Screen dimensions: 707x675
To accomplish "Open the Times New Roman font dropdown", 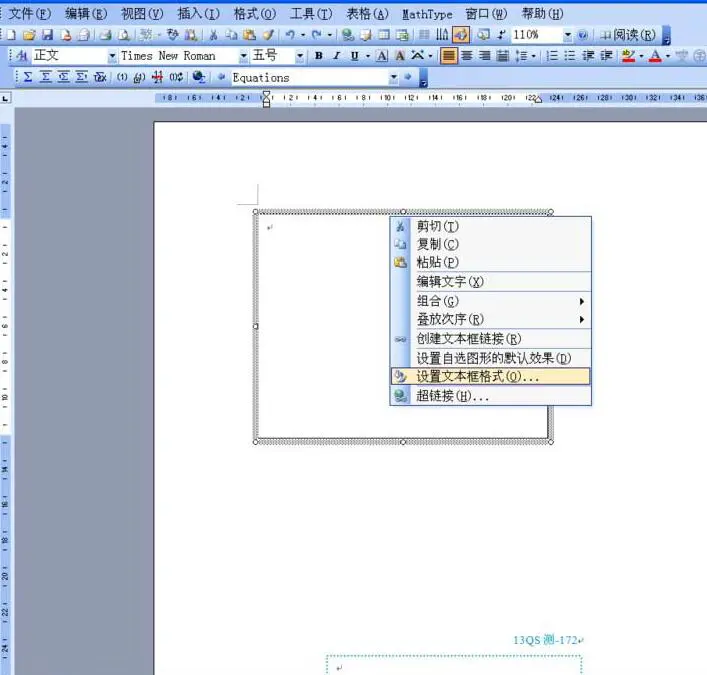I will click(243, 56).
